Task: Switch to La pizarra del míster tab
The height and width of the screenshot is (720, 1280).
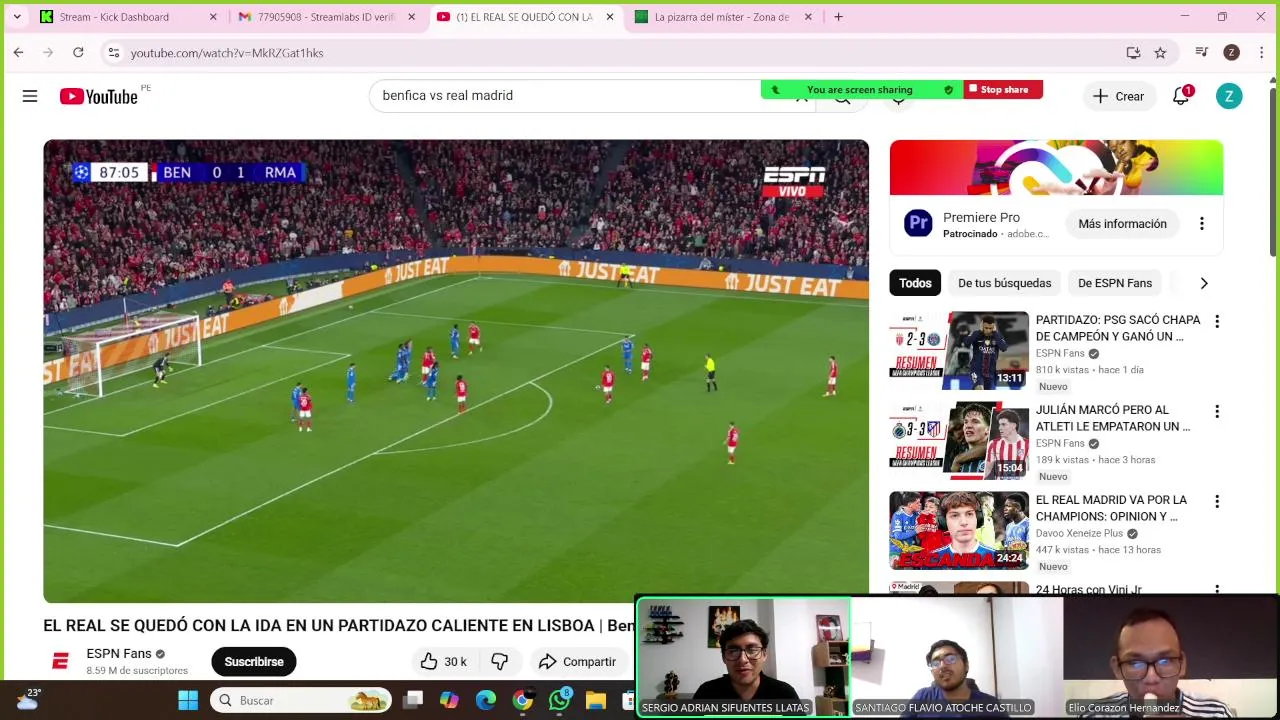Action: point(722,17)
